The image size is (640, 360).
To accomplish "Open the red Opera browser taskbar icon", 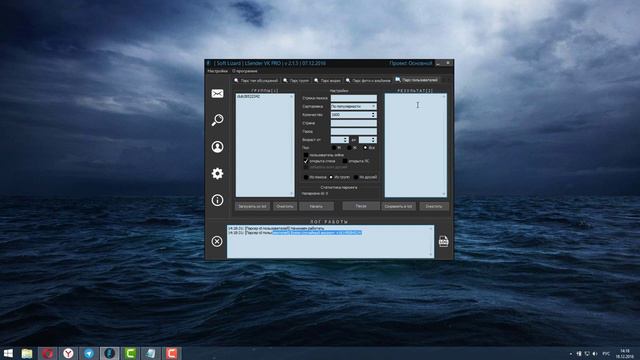I will pyautogui.click(x=47, y=353).
